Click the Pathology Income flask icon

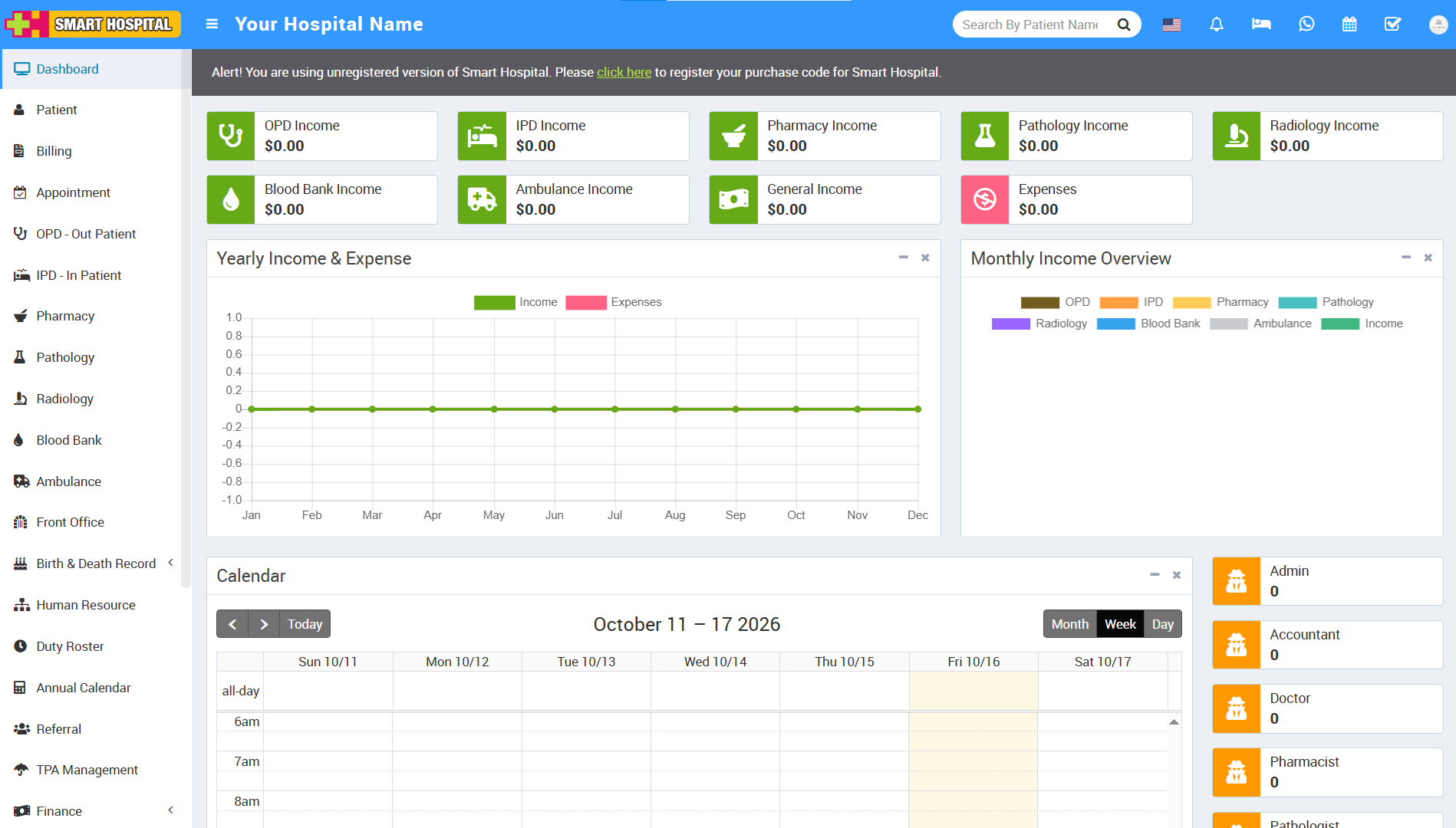click(985, 136)
